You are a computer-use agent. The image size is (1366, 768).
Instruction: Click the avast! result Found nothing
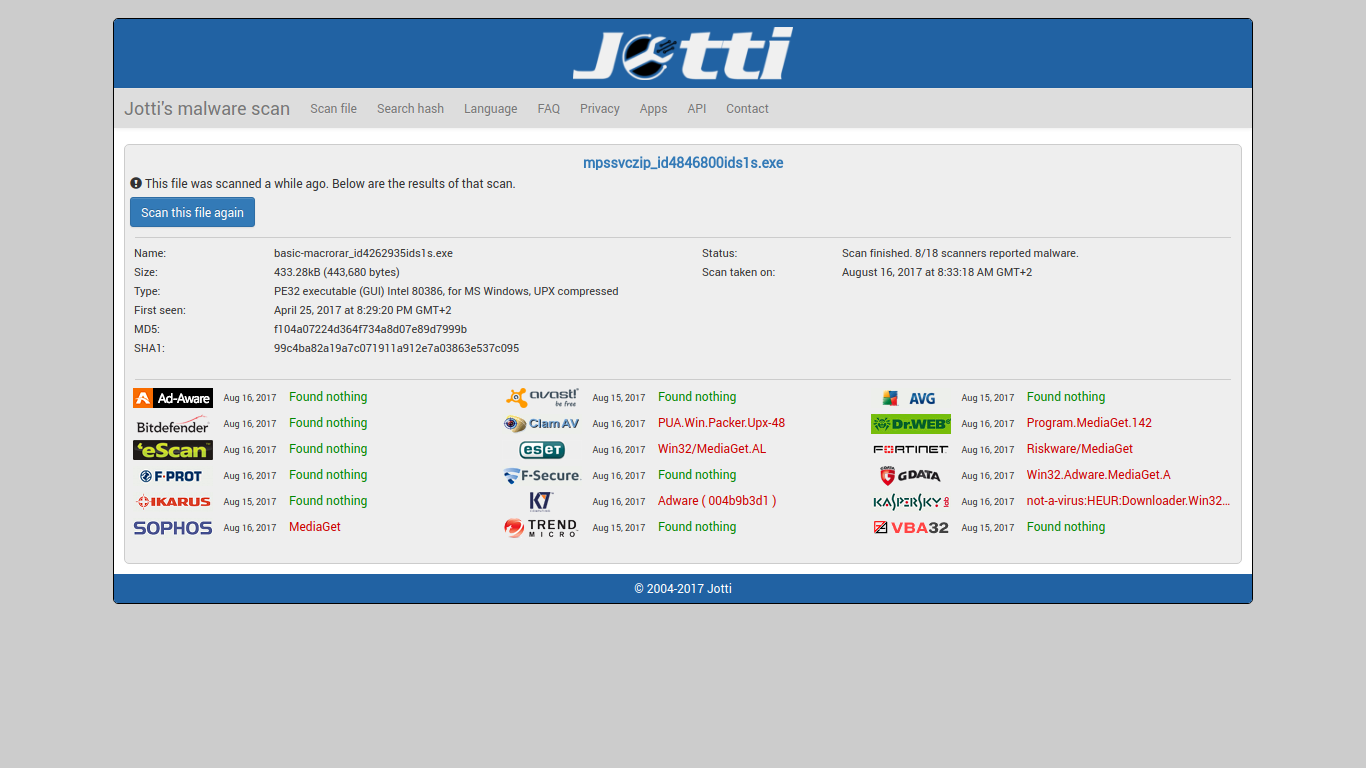click(x=697, y=397)
